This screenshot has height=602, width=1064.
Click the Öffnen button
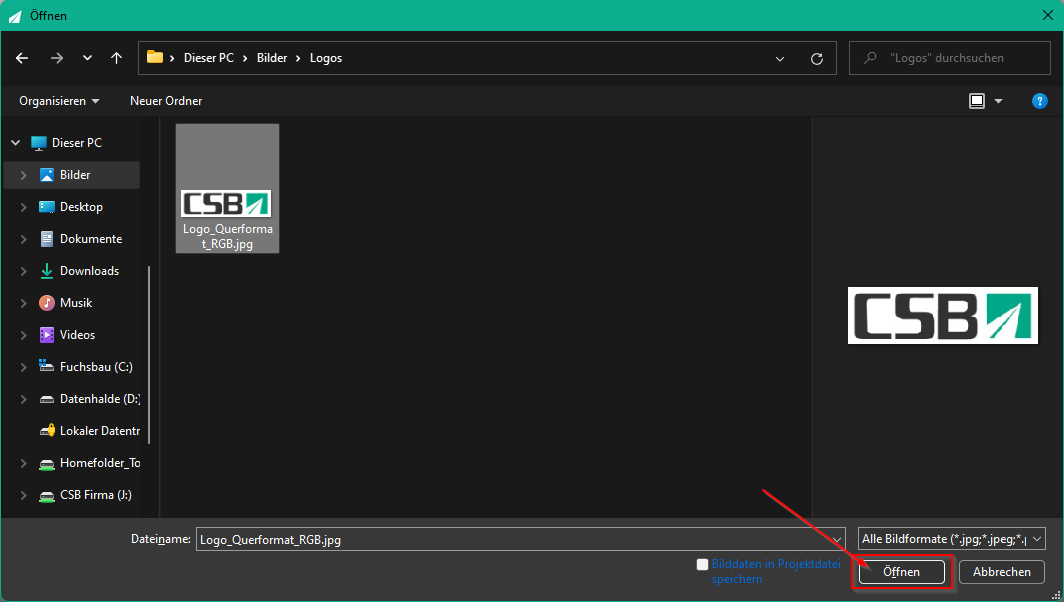coord(901,572)
